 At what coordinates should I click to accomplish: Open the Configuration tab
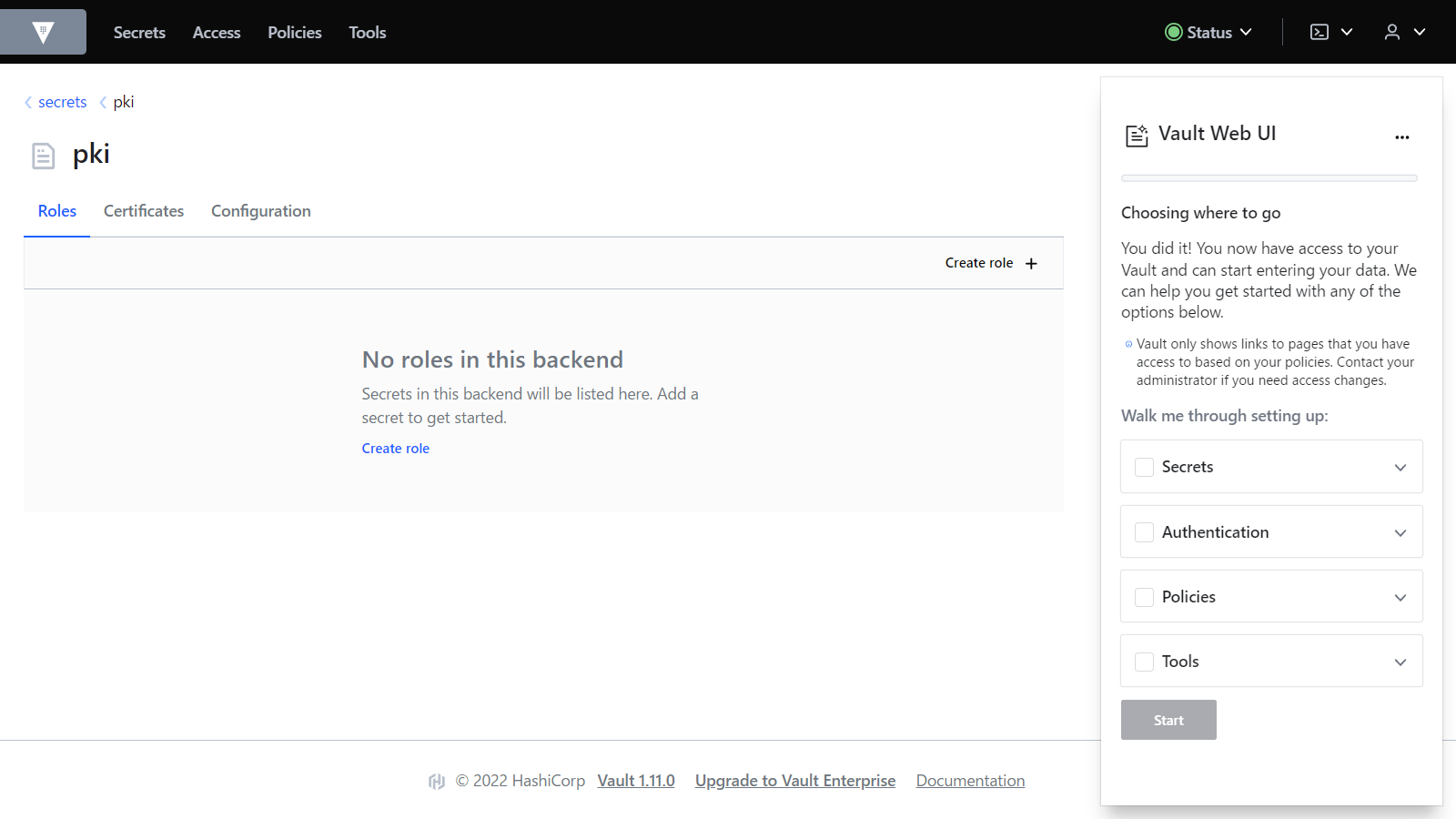[261, 211]
